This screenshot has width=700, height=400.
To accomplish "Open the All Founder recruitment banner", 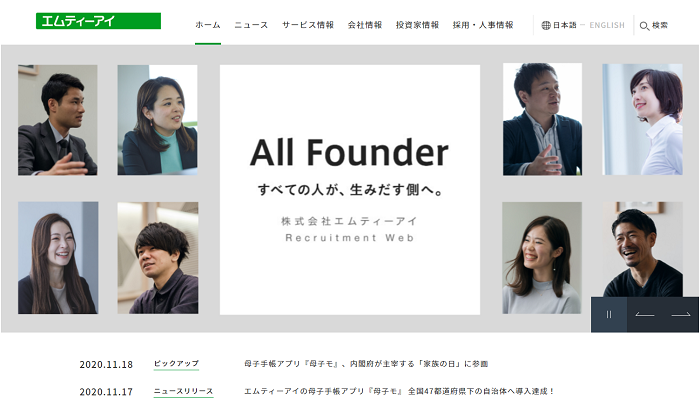I will tap(350, 190).
